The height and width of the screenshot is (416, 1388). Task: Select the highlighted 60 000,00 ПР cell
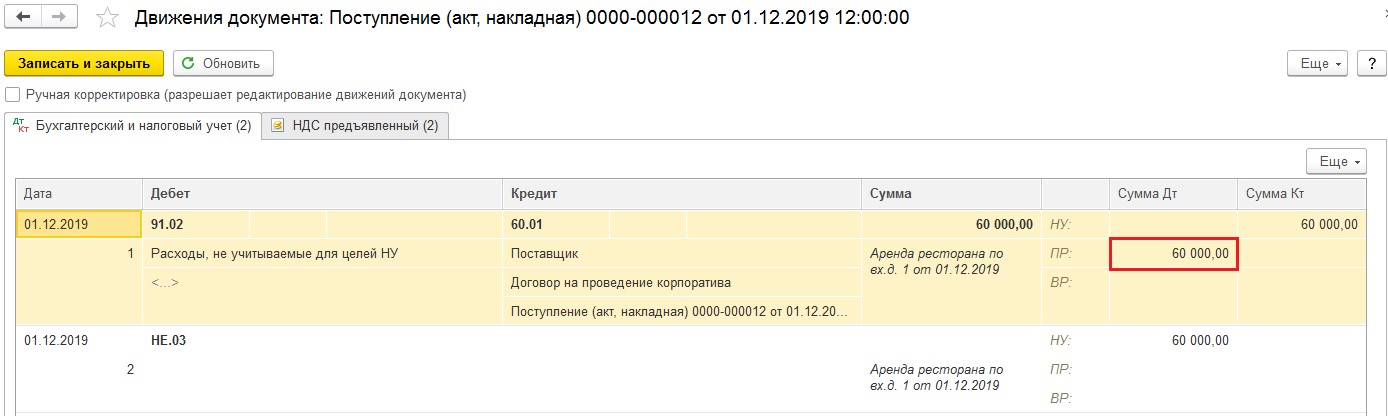[1174, 254]
